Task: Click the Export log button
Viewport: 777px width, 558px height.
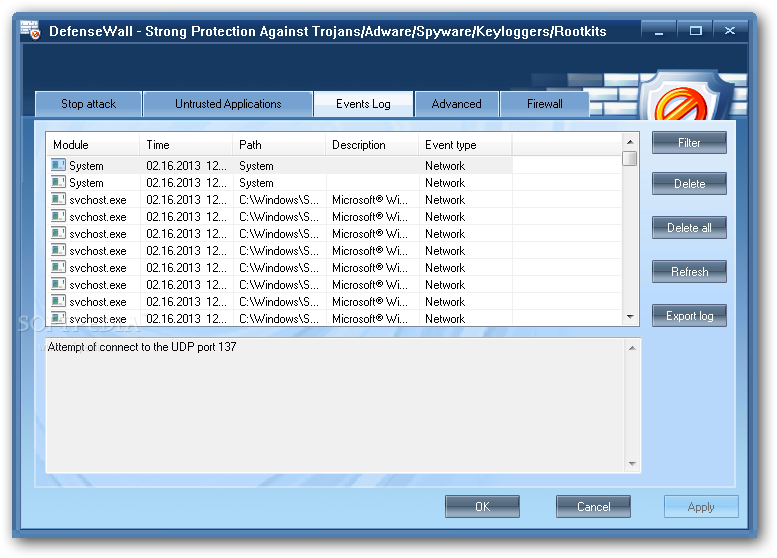Action: pyautogui.click(x=689, y=316)
